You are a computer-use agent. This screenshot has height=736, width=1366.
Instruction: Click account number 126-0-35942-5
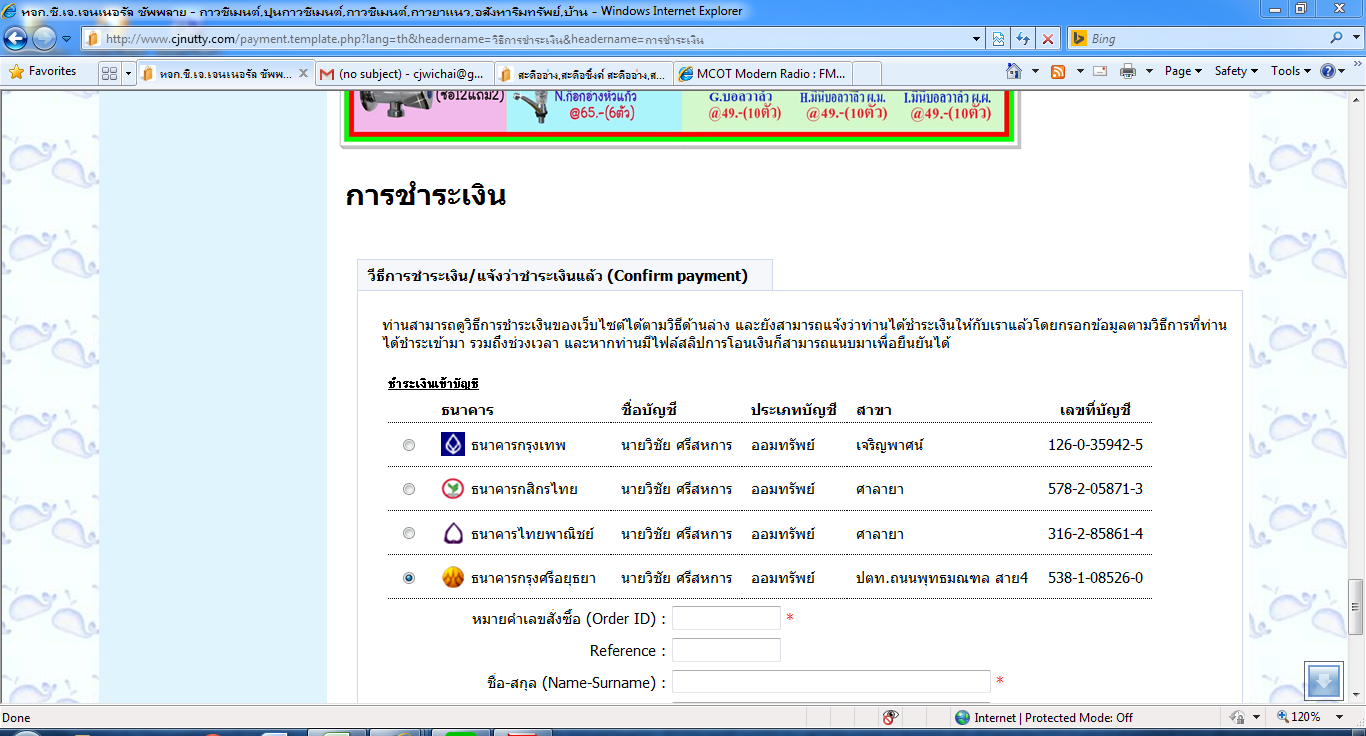click(1095, 445)
